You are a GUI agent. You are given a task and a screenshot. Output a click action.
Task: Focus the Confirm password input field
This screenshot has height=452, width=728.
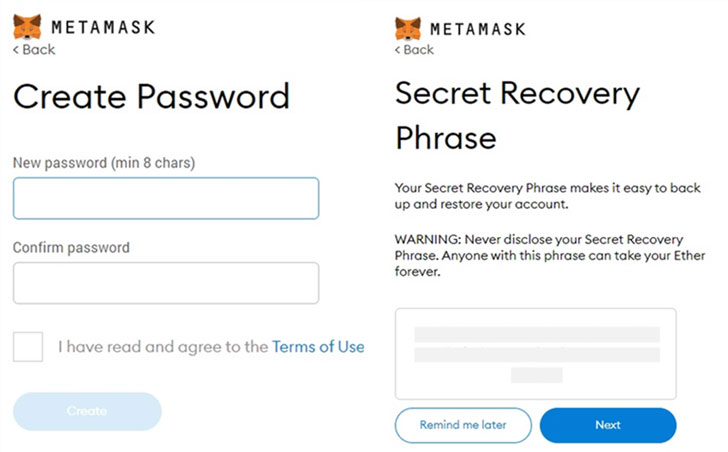click(166, 283)
